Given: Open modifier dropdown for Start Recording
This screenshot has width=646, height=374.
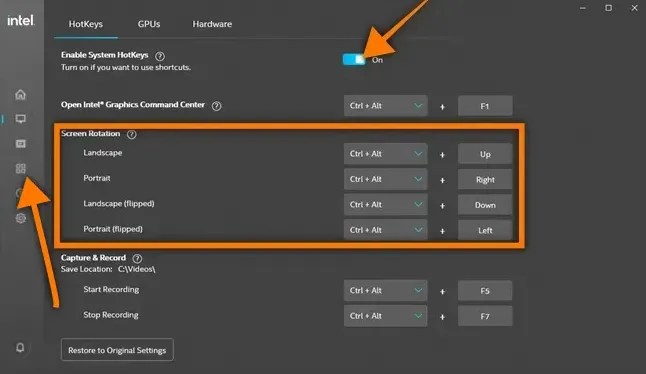Looking at the screenshot, I should pyautogui.click(x=386, y=291).
